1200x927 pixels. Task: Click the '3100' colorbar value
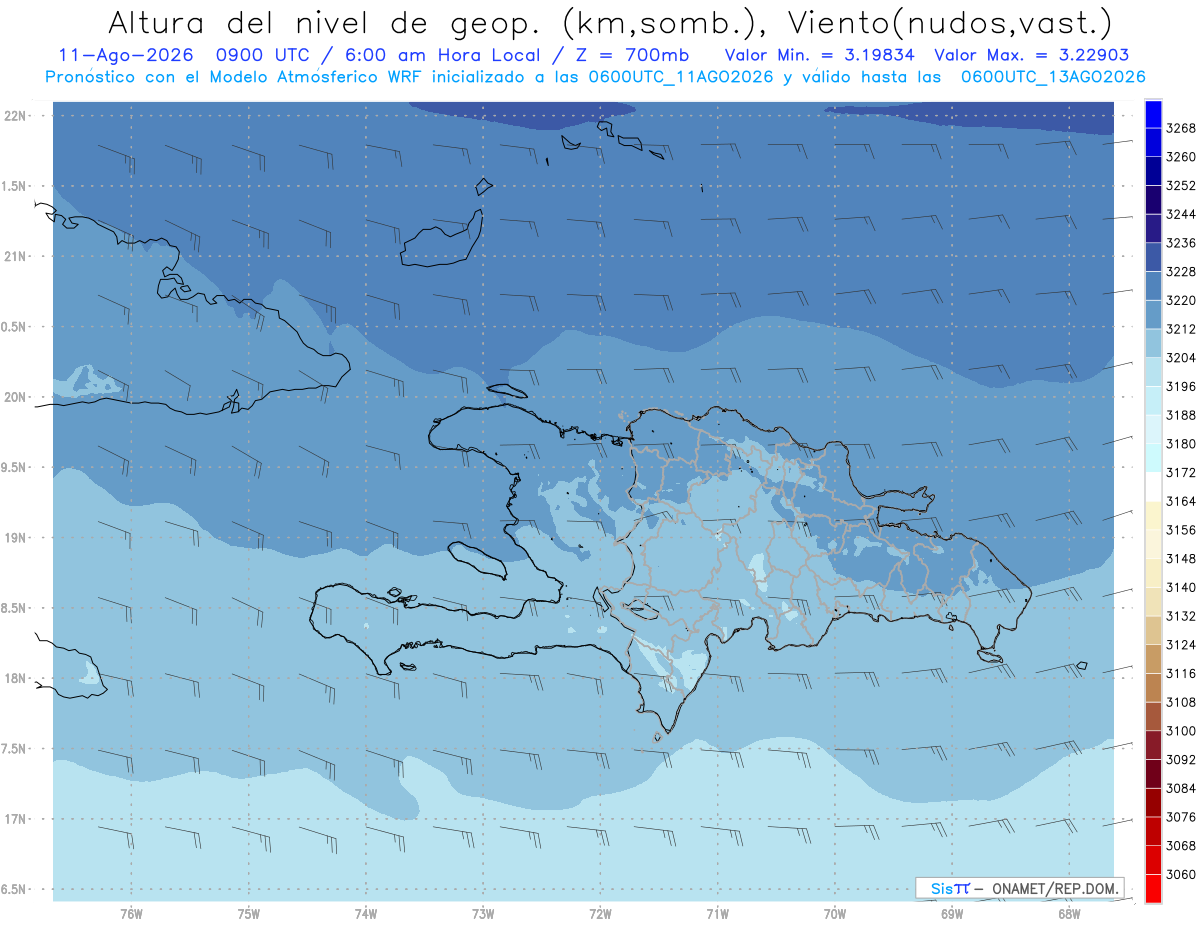pos(1181,731)
